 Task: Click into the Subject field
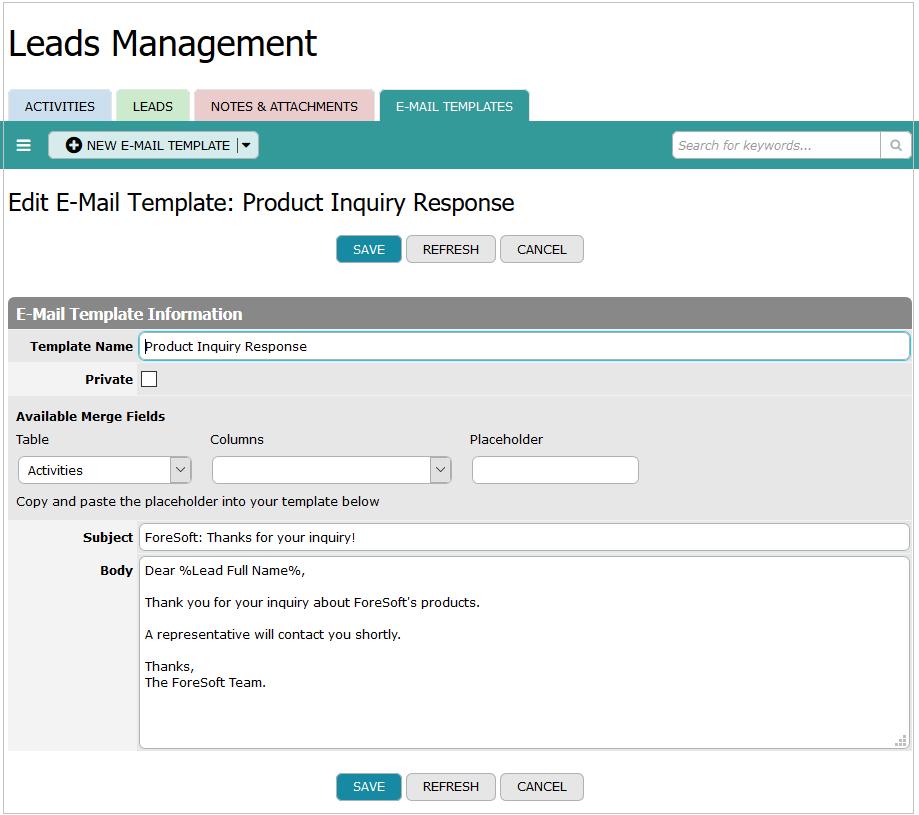[x=524, y=537]
